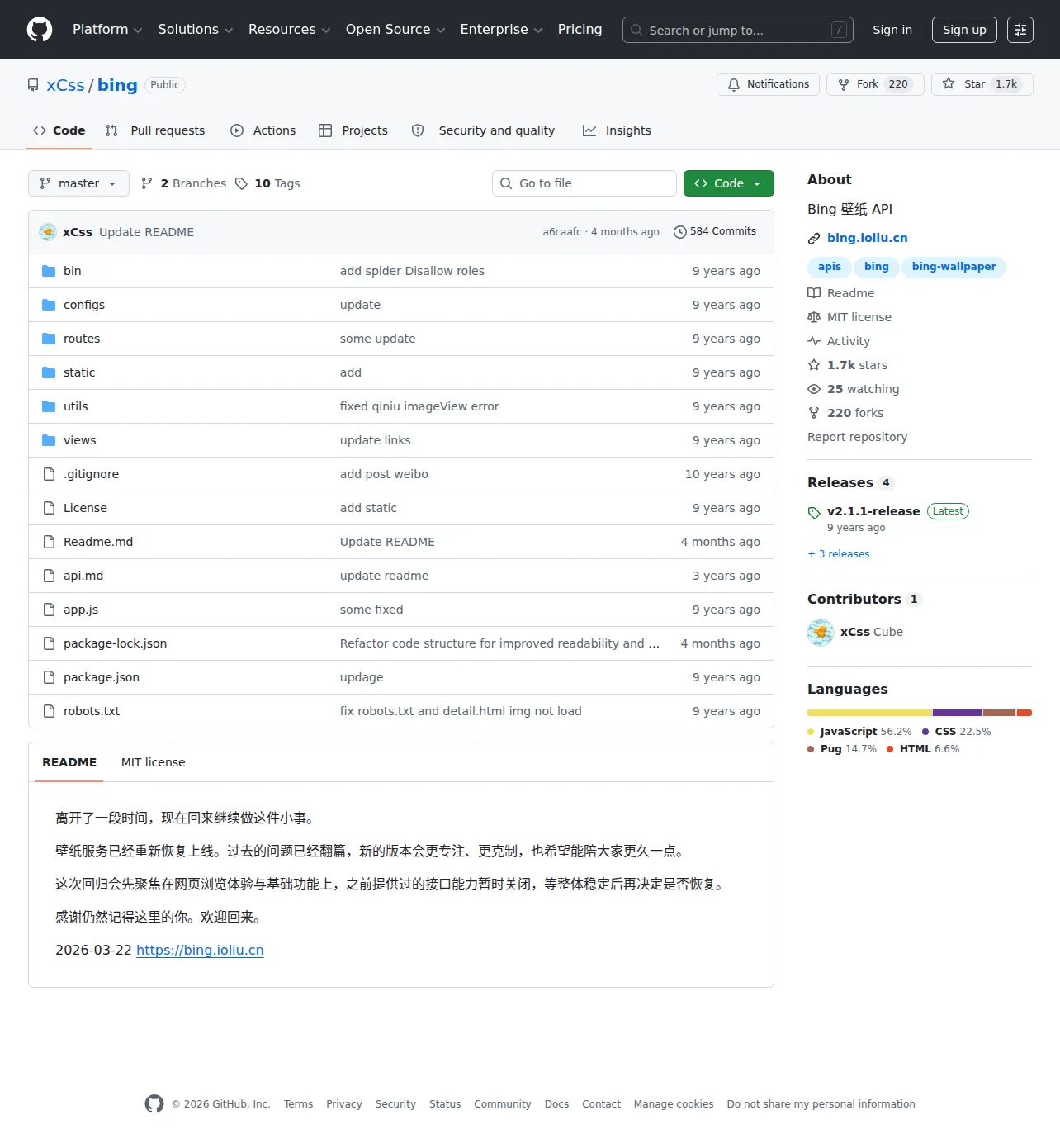Screen dimensions: 1060x1148
Task: Open commit hash a6caafc
Action: [562, 232]
